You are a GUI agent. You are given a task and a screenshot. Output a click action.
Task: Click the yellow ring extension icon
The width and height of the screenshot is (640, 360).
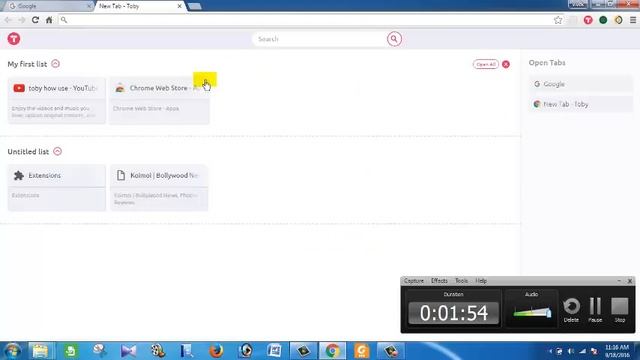618,20
